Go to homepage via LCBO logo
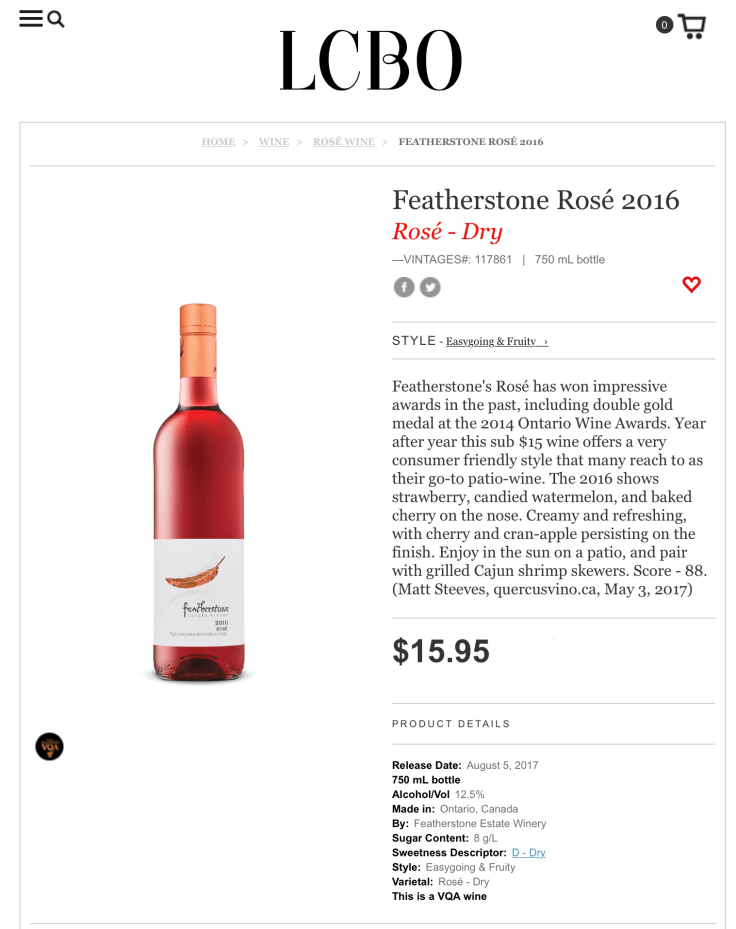Viewport: 736px width, 929px height. pyautogui.click(x=370, y=60)
